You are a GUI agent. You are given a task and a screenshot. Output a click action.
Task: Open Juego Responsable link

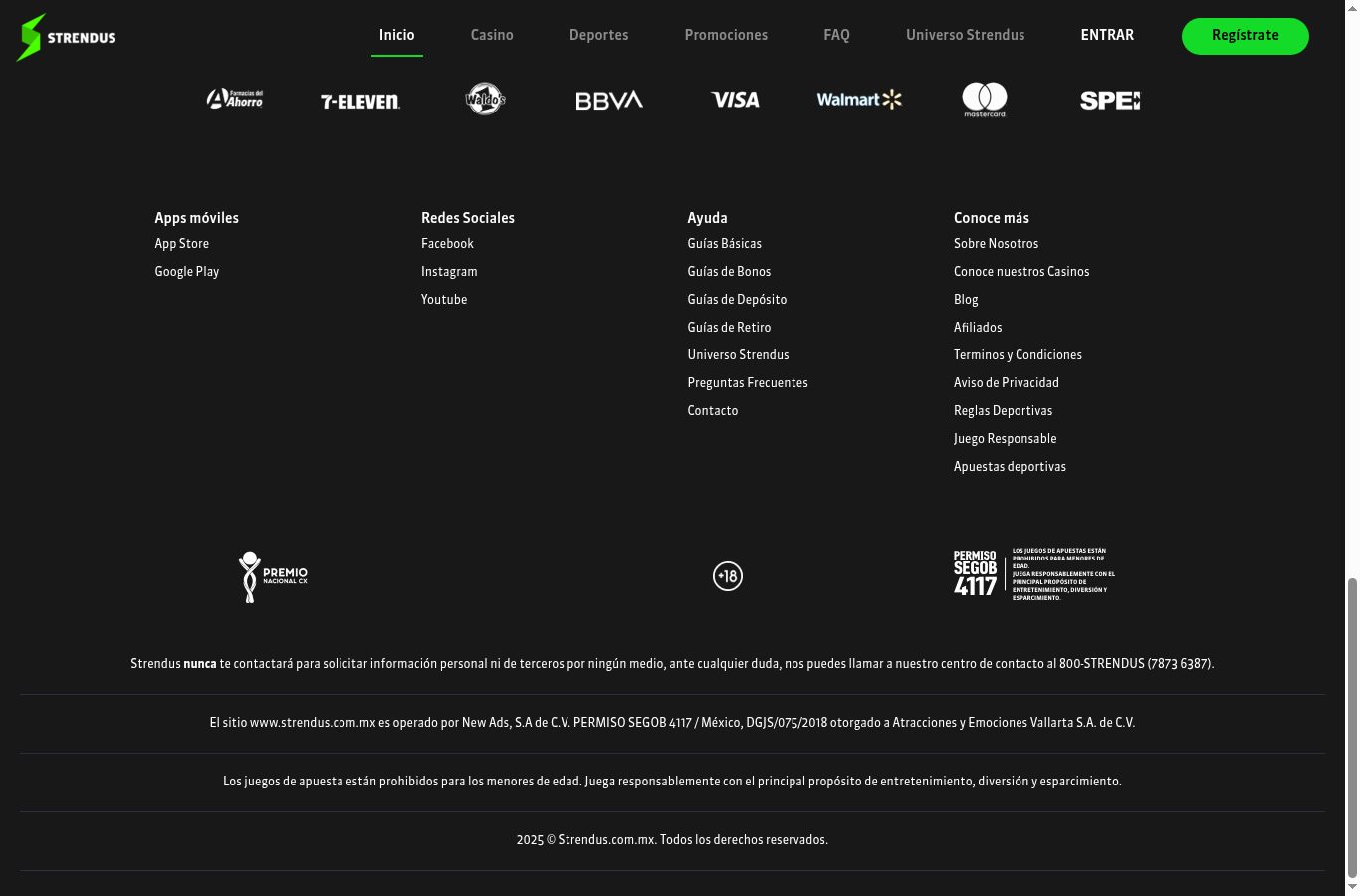[x=1006, y=439]
